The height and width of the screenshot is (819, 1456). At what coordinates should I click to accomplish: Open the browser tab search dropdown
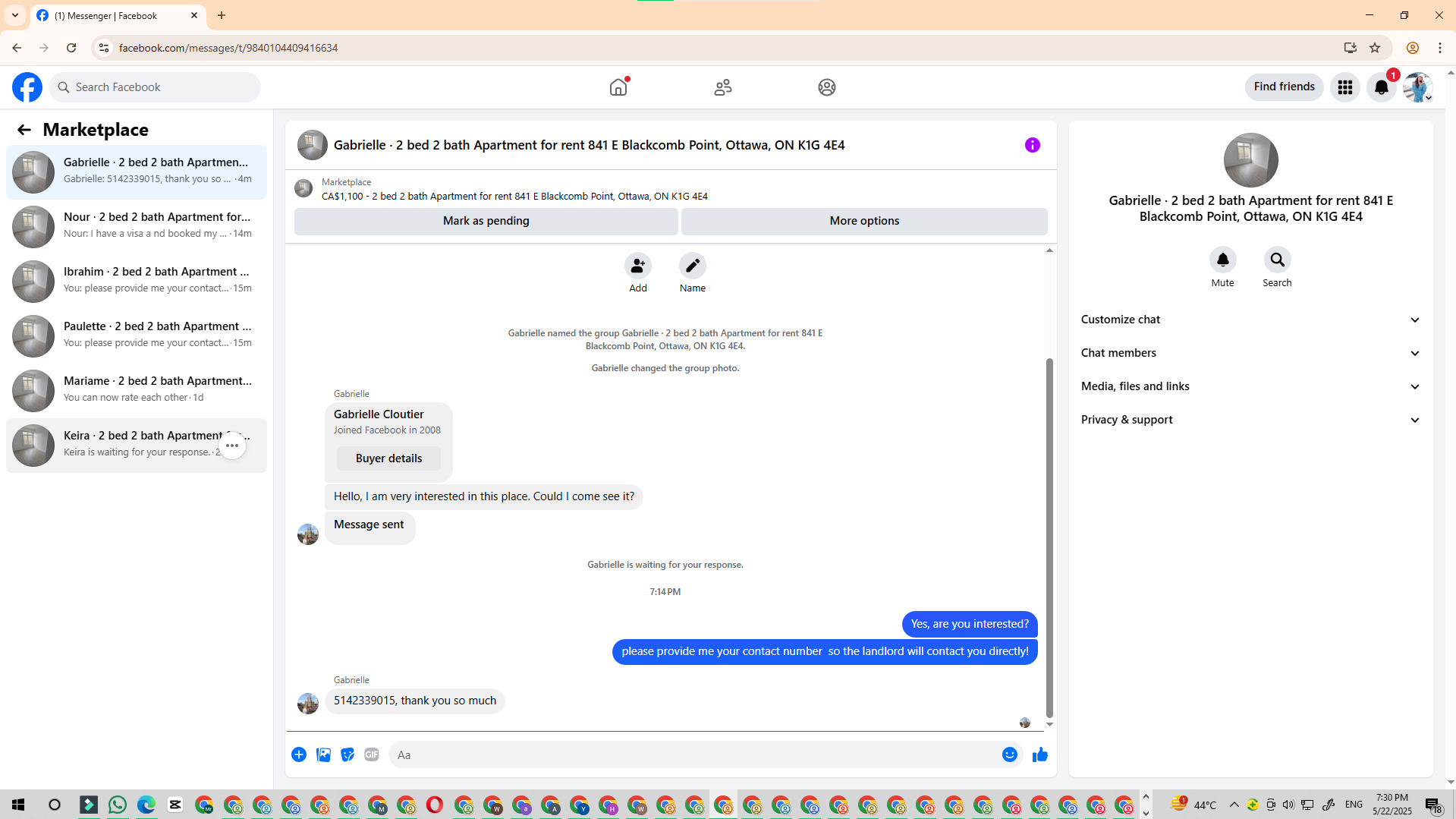pos(15,15)
